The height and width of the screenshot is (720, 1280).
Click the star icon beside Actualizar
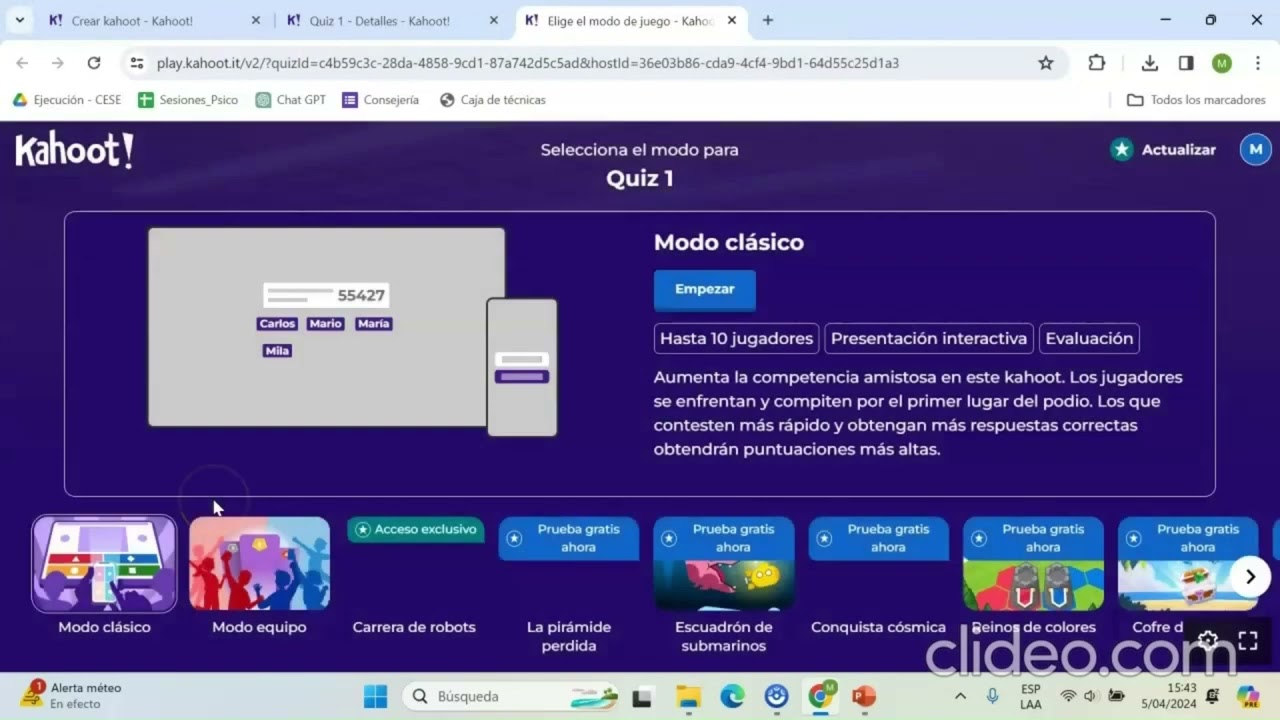1122,150
